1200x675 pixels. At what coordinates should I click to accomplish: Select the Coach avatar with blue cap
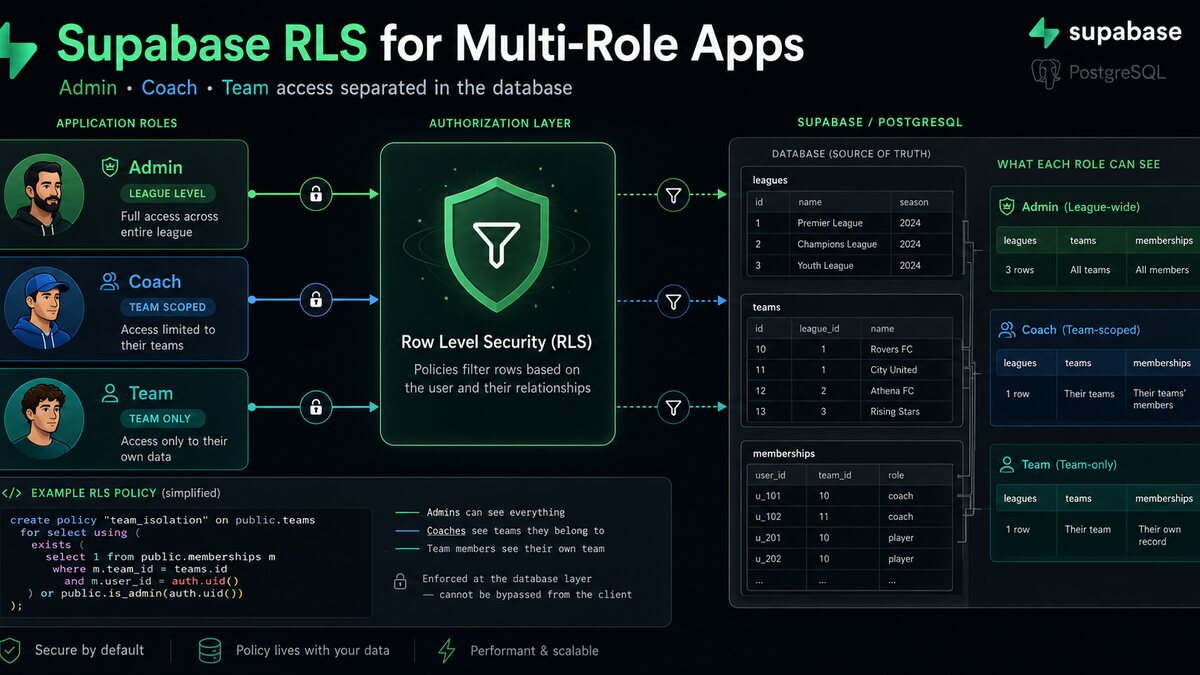(42, 307)
